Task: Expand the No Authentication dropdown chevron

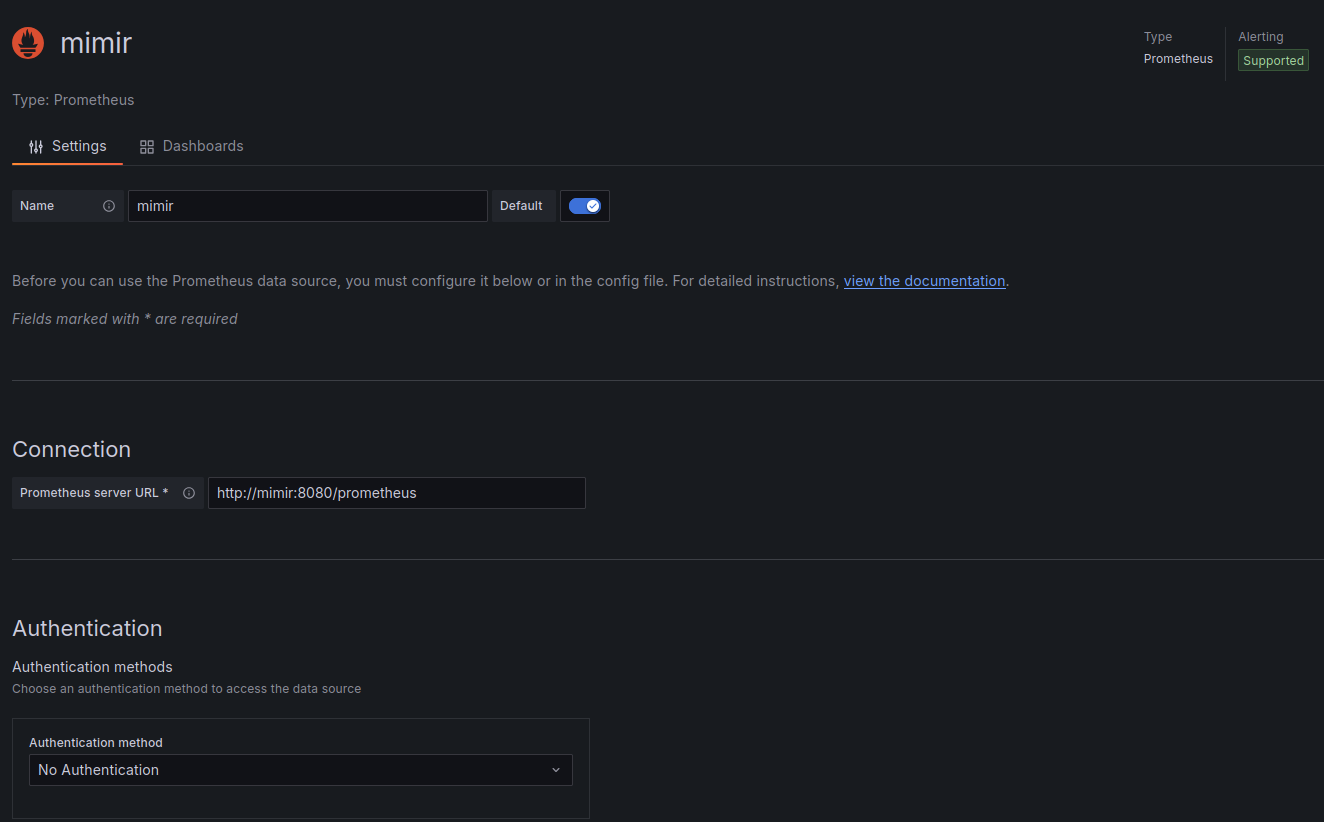Action: coord(556,770)
